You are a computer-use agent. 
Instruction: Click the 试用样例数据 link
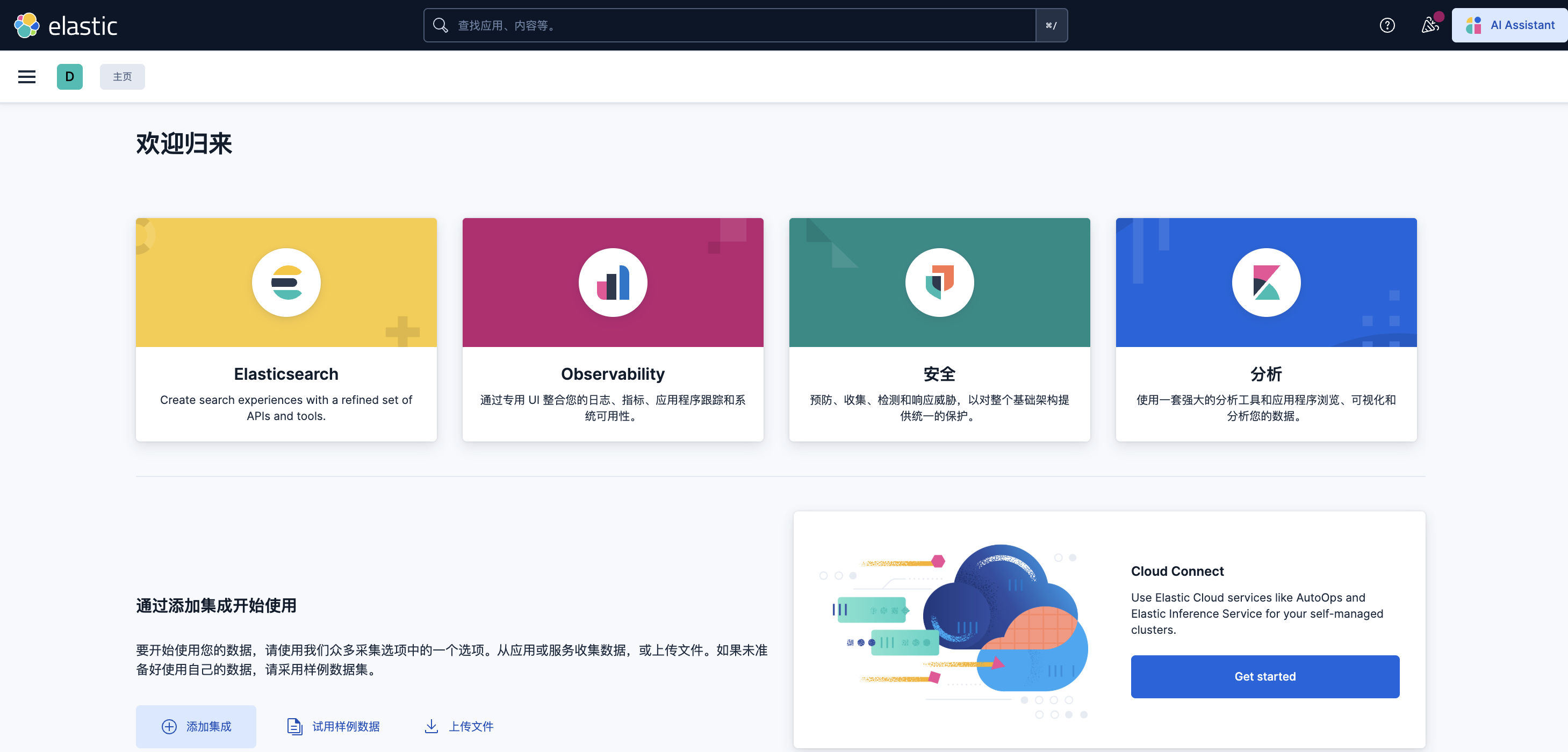(333, 726)
